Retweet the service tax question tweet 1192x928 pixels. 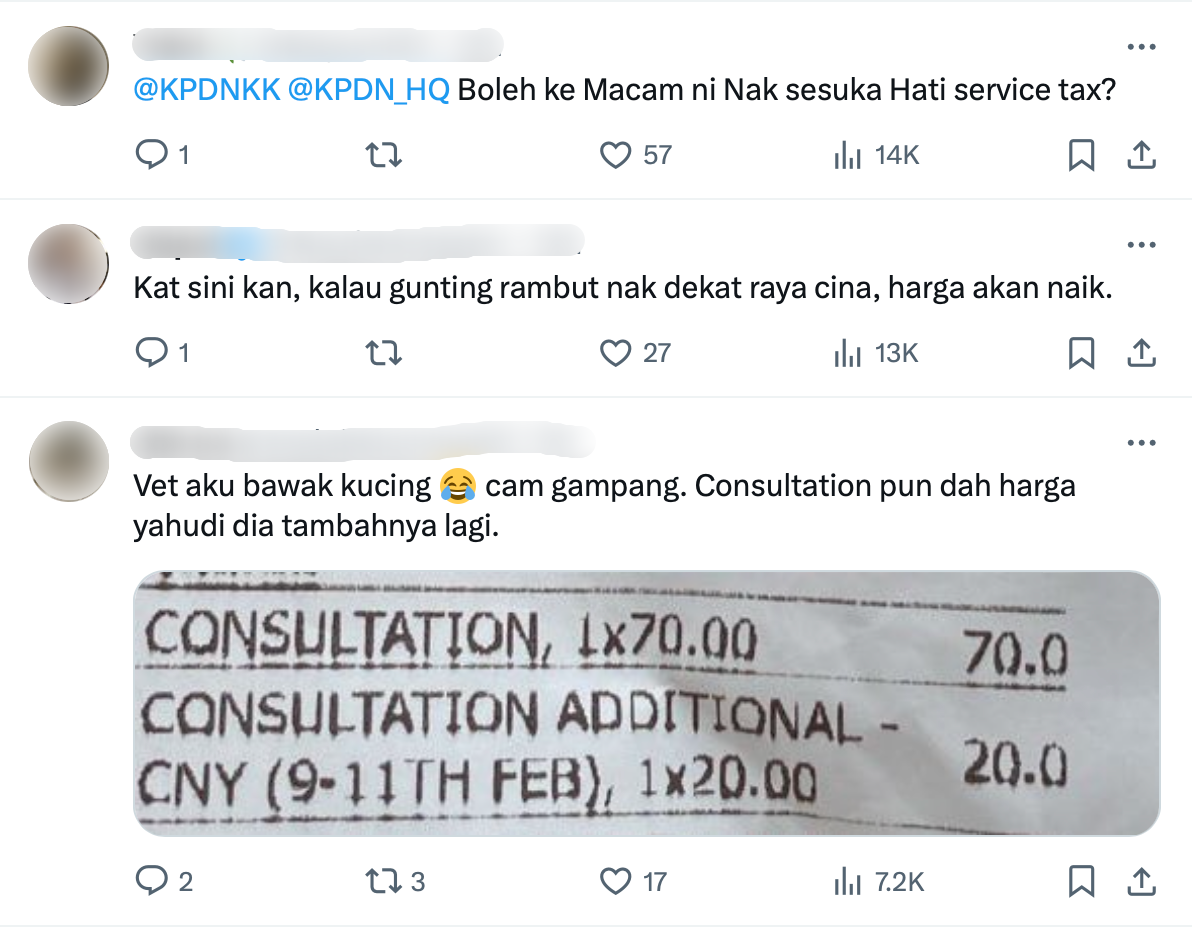(383, 155)
